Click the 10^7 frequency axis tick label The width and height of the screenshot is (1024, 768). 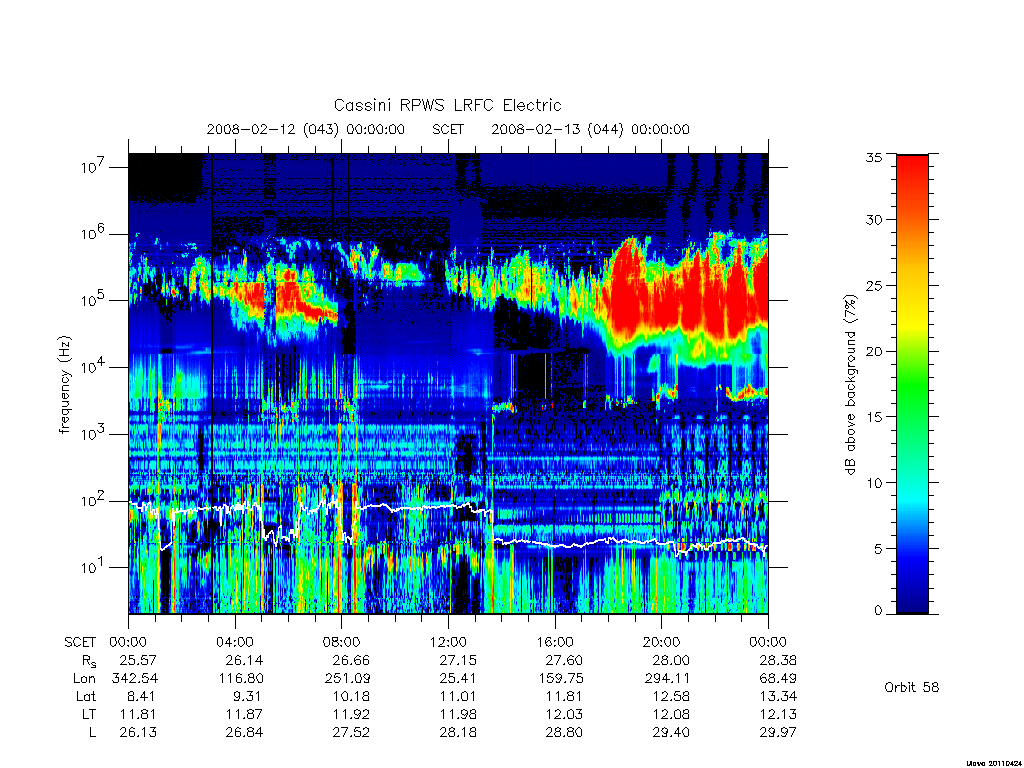(93, 167)
